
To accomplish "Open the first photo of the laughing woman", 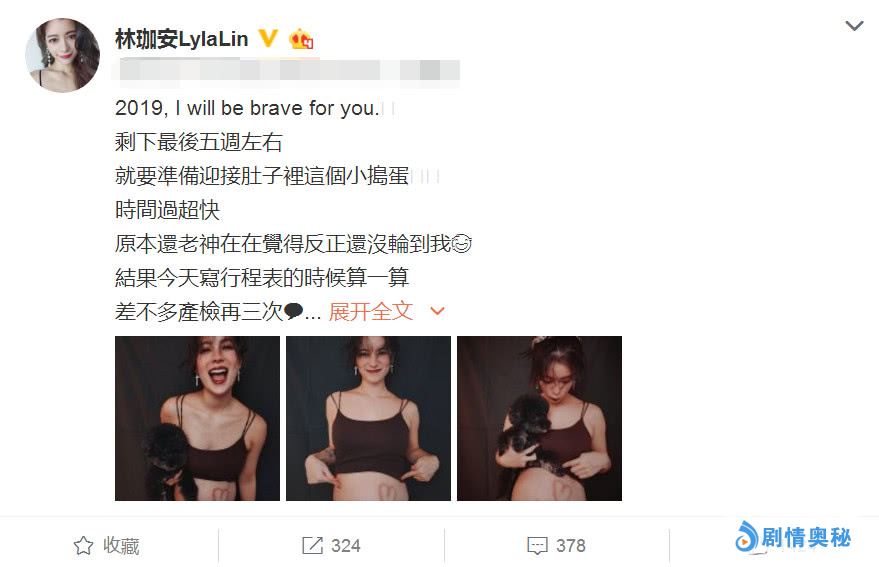I will click(197, 418).
